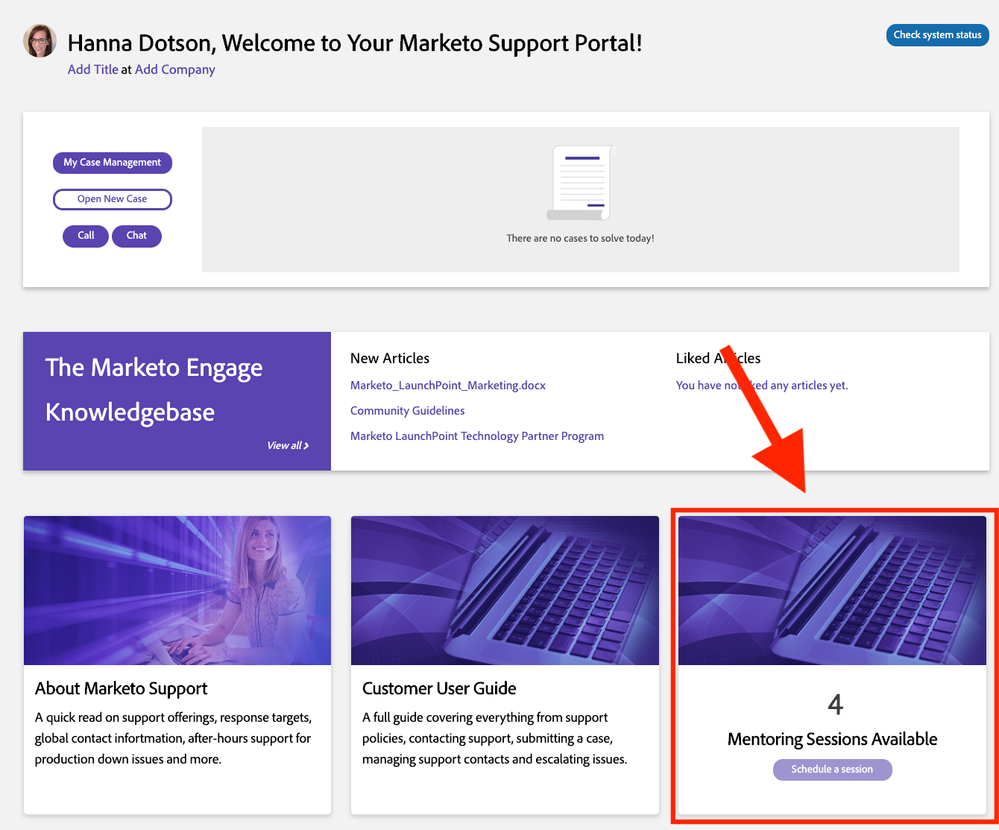Viewport: 999px width, 830px height.
Task: Click the Call button
Action: tap(85, 236)
